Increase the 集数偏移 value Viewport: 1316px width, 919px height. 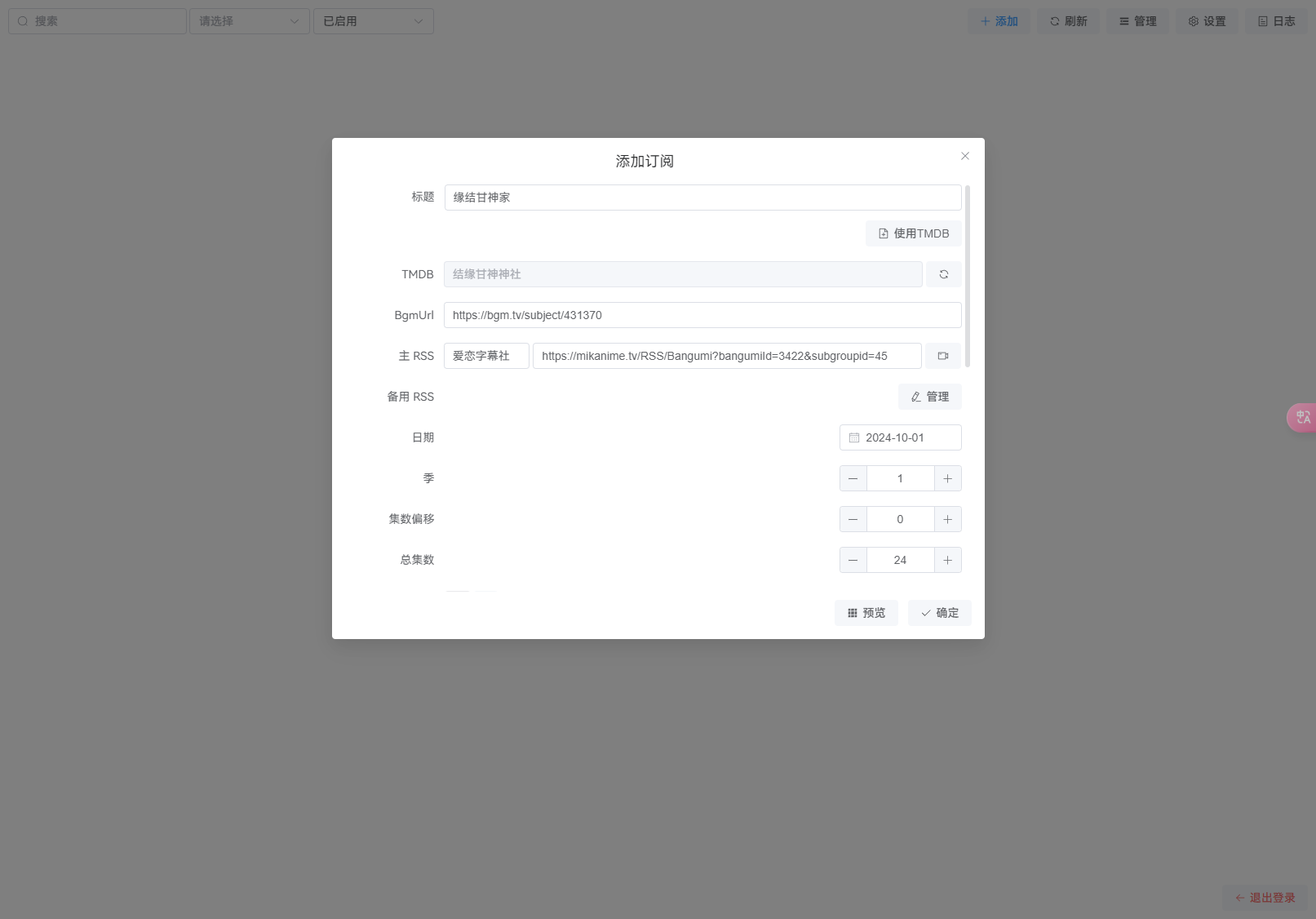pyautogui.click(x=948, y=519)
